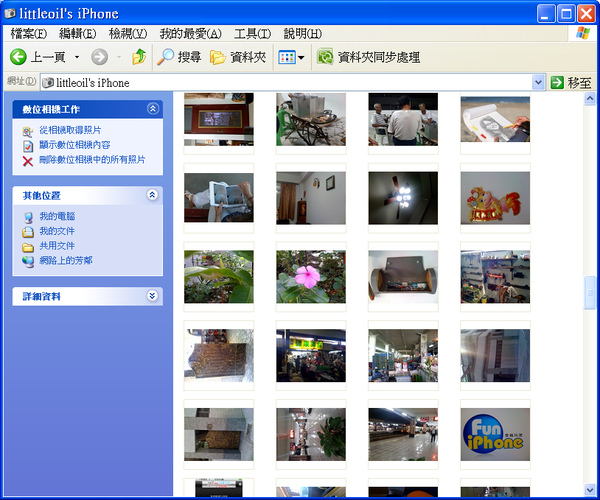Screen dimensions: 600x500
Task: Toggle the Folders pane button
Action: 238,57
